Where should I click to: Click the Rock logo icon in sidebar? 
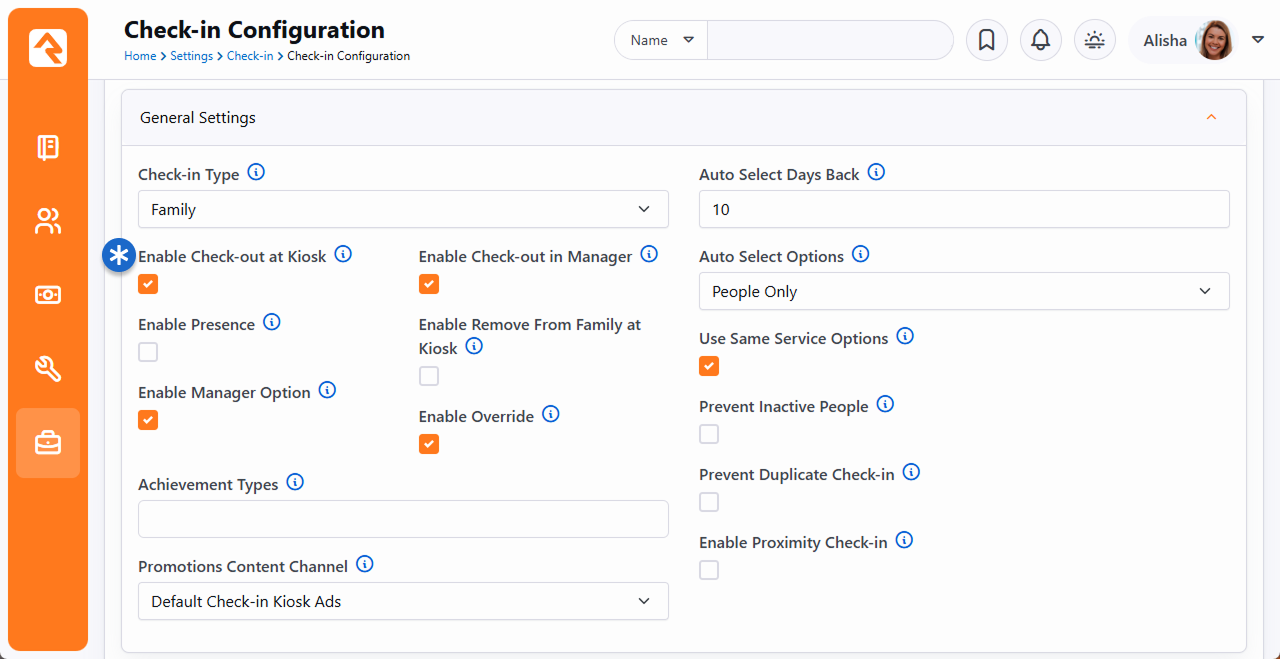[48, 48]
